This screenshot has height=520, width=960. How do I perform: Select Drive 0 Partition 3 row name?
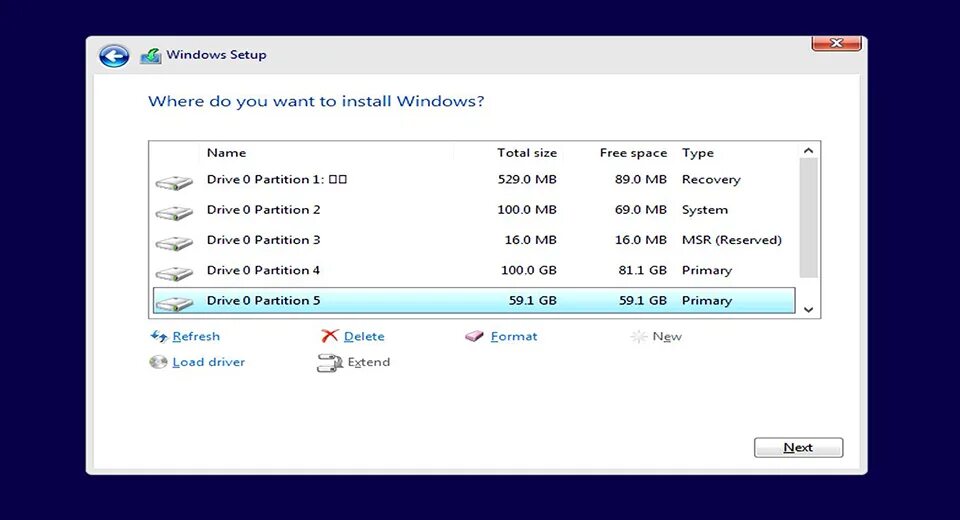tap(263, 239)
